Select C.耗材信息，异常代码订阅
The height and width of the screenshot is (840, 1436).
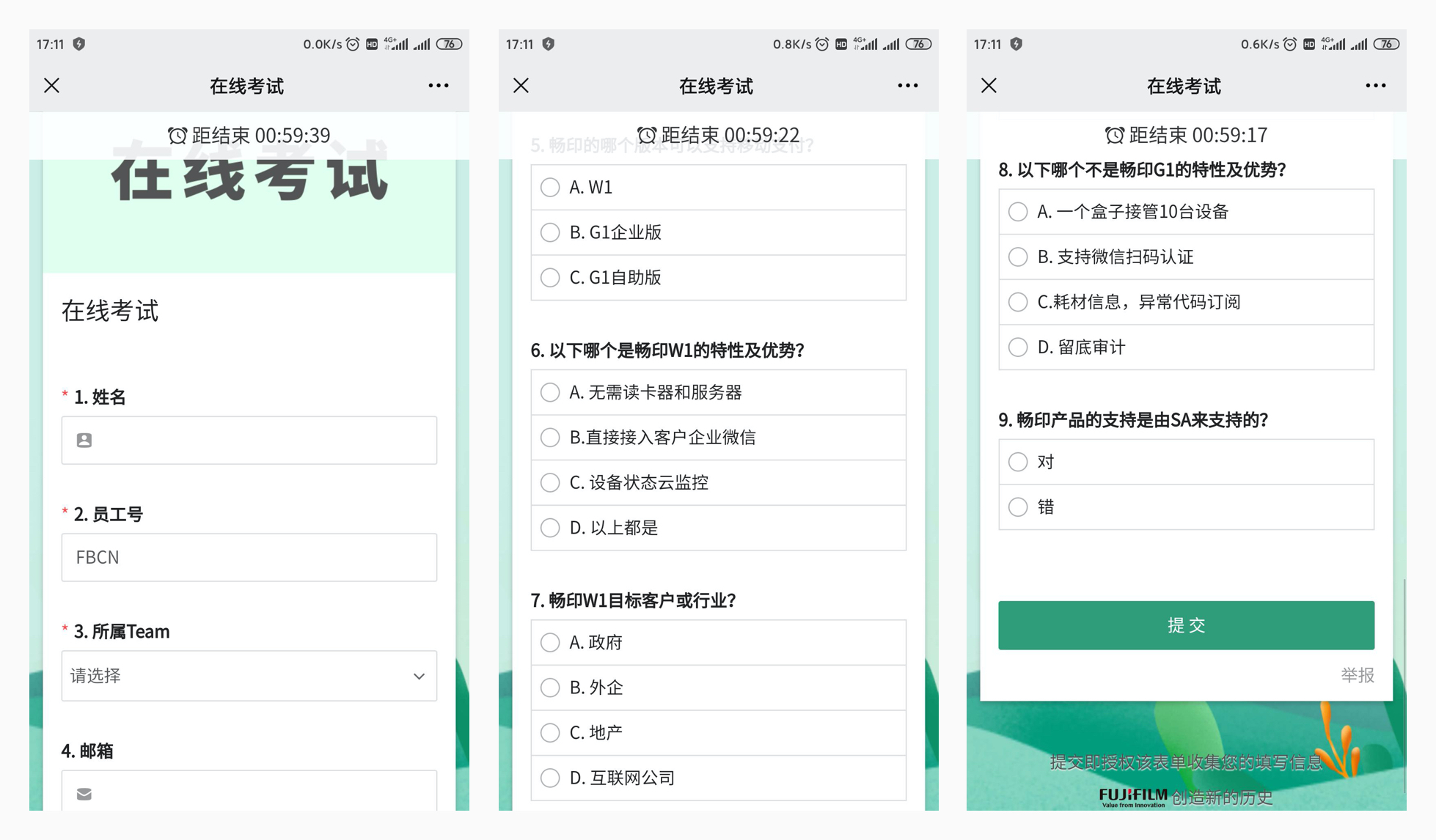(1187, 302)
